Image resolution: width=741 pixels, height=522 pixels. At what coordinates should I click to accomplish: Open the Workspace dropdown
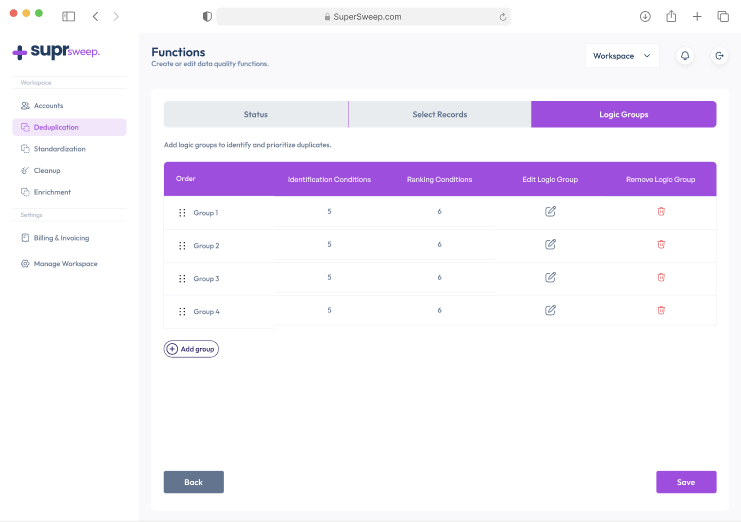click(621, 56)
